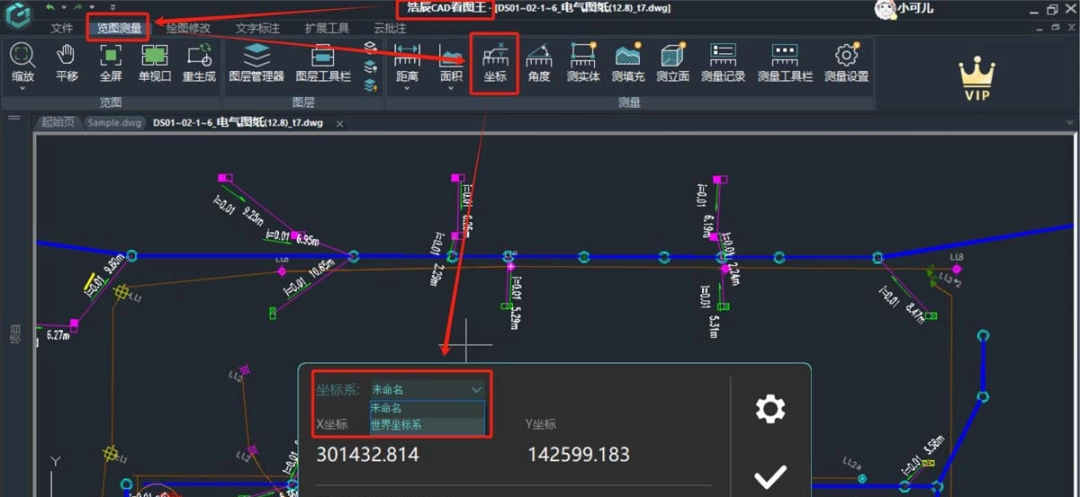Switch to the 绘图修改 ribbon tab
This screenshot has width=1080, height=497.
[188, 29]
